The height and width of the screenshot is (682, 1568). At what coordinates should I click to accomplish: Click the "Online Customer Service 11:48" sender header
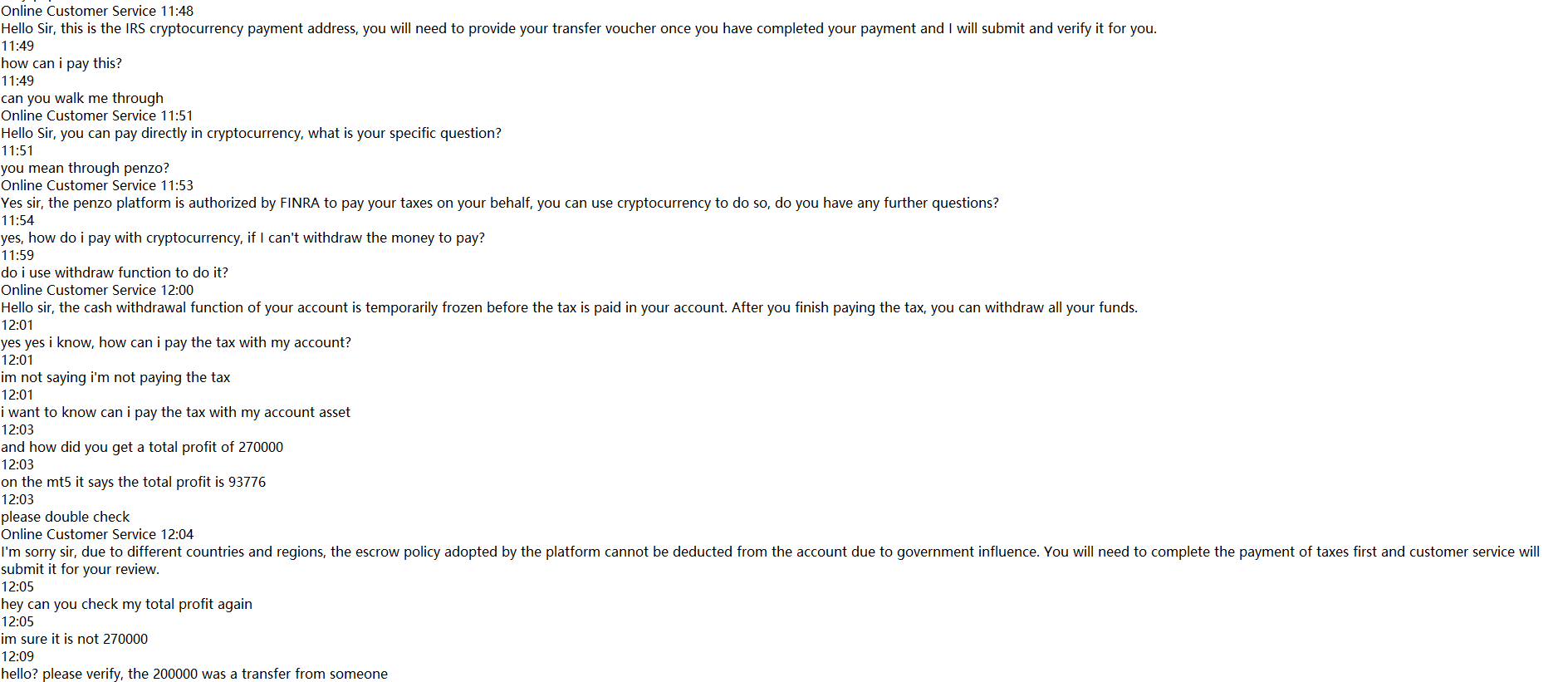[x=97, y=11]
